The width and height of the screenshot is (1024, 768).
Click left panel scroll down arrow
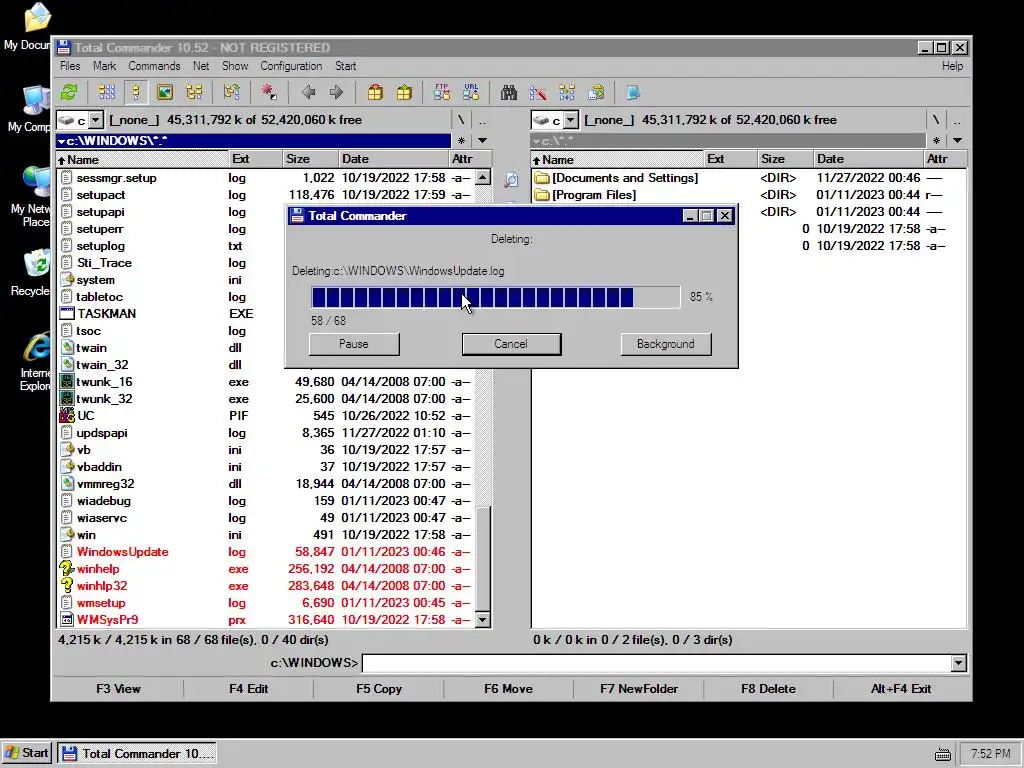pos(483,620)
